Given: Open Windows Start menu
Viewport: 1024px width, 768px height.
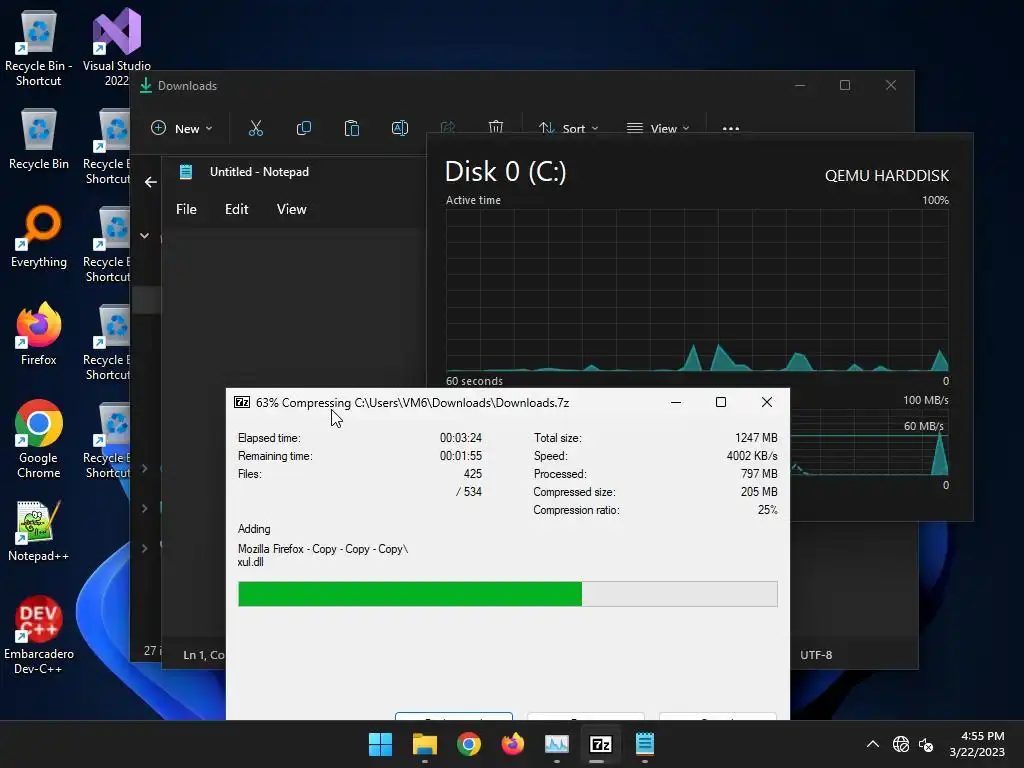Looking at the screenshot, I should point(380,744).
